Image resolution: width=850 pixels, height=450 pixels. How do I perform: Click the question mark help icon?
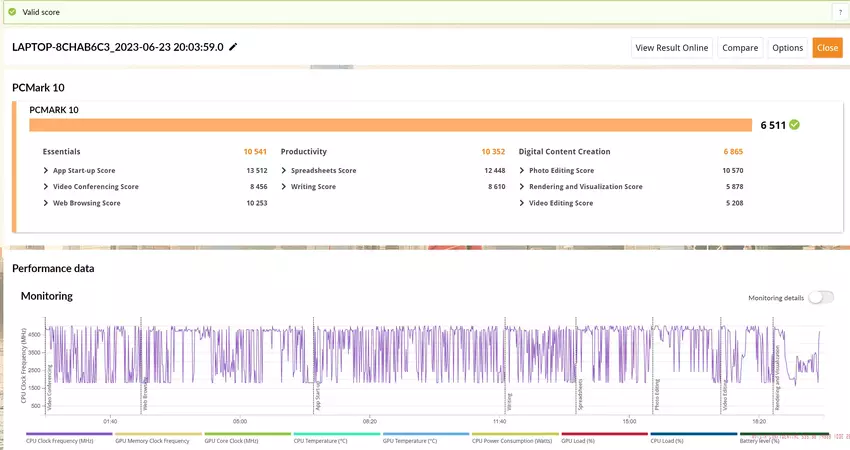click(x=839, y=12)
